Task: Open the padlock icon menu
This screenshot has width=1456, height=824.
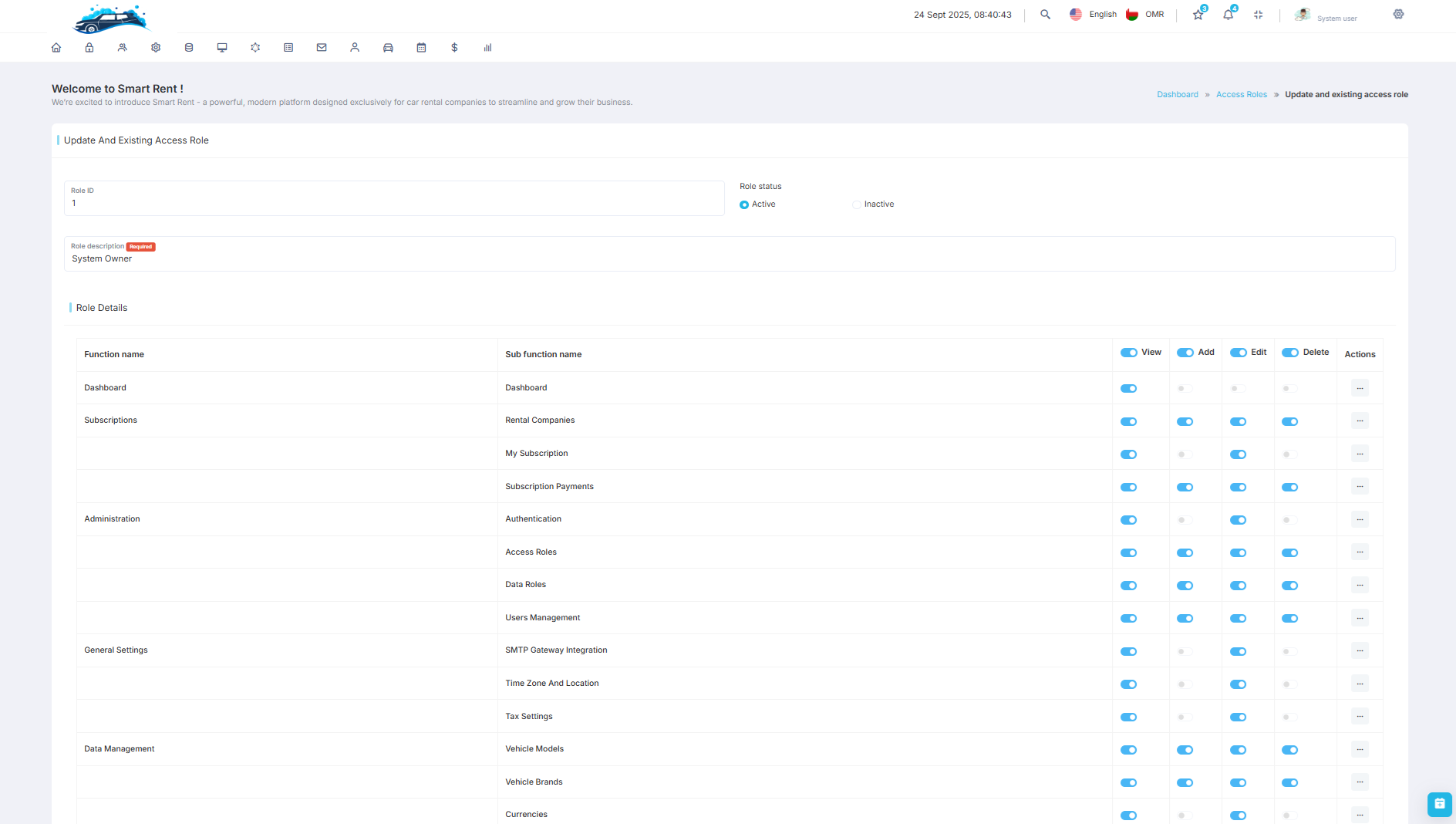Action: coord(89,48)
